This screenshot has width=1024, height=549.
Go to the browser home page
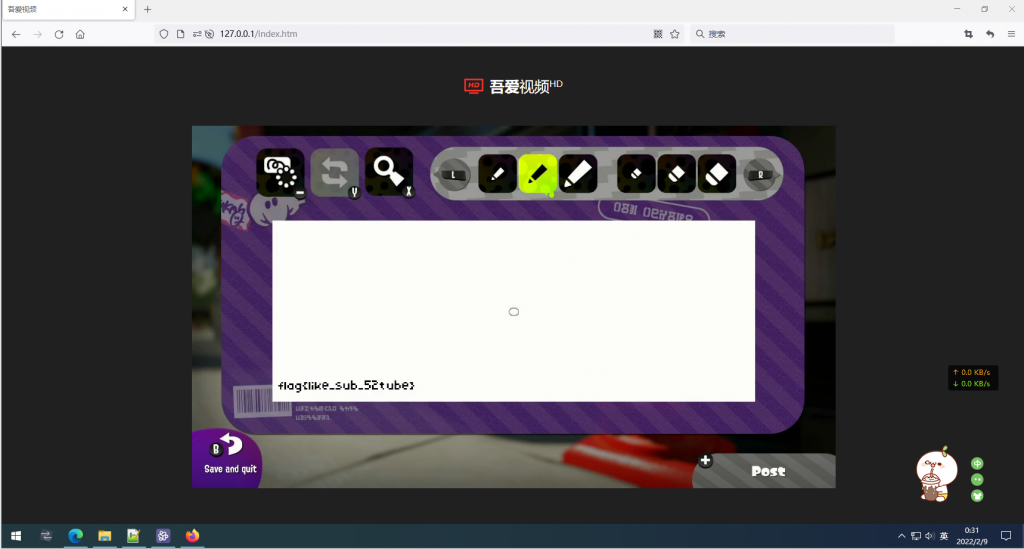(80, 34)
